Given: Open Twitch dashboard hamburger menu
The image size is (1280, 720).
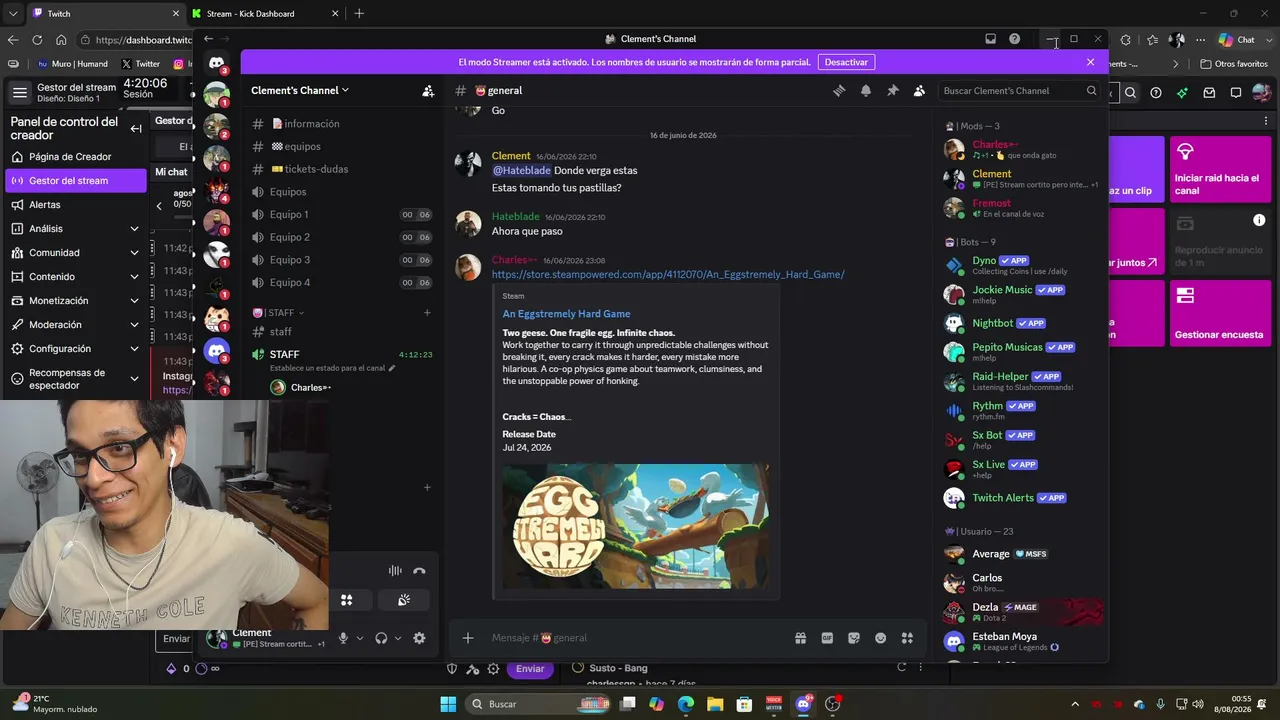Looking at the screenshot, I should (19, 93).
